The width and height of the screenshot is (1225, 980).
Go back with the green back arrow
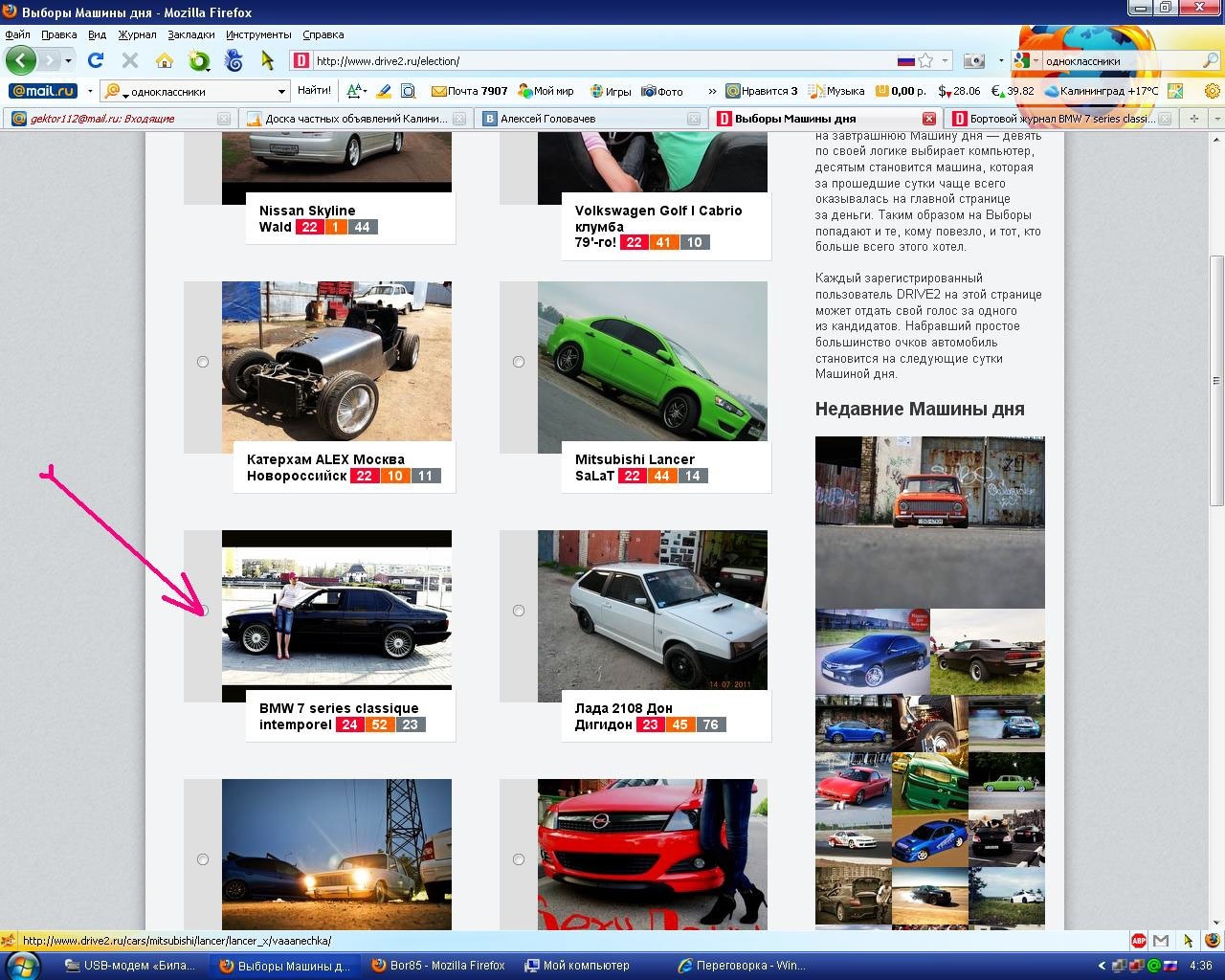(x=20, y=60)
